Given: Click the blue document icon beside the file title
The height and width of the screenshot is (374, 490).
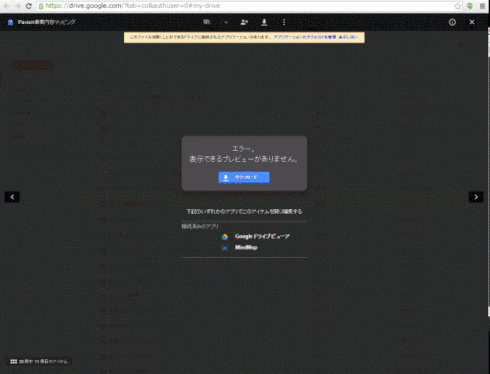Looking at the screenshot, I should 11,22.
